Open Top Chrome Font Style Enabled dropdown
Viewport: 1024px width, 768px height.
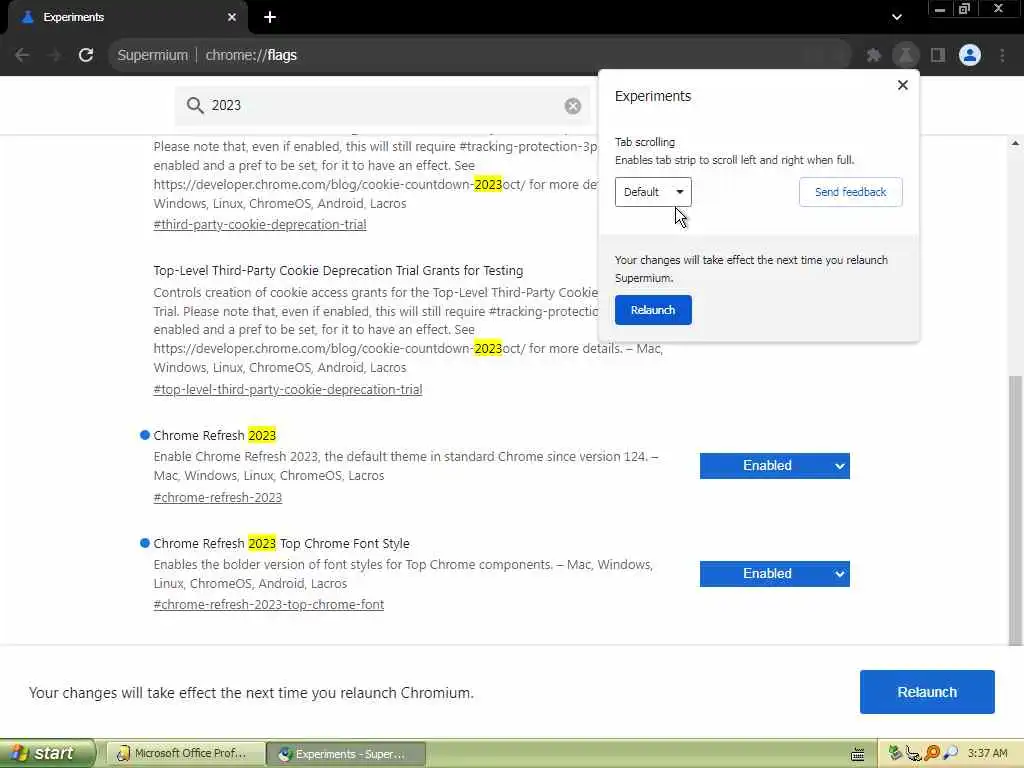coord(775,573)
